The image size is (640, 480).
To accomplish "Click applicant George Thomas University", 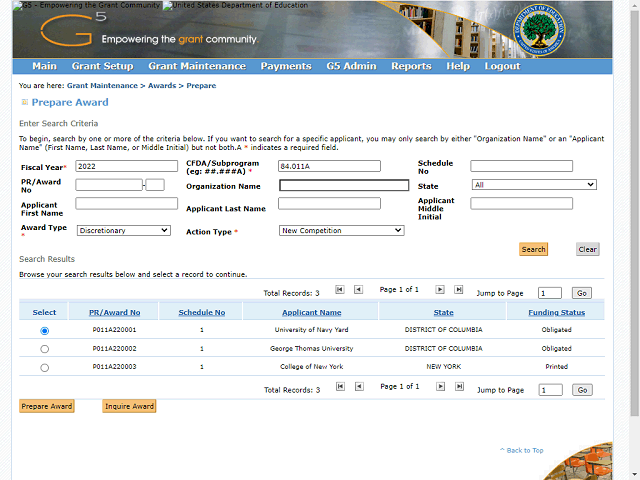I will pyautogui.click(x=311, y=349).
